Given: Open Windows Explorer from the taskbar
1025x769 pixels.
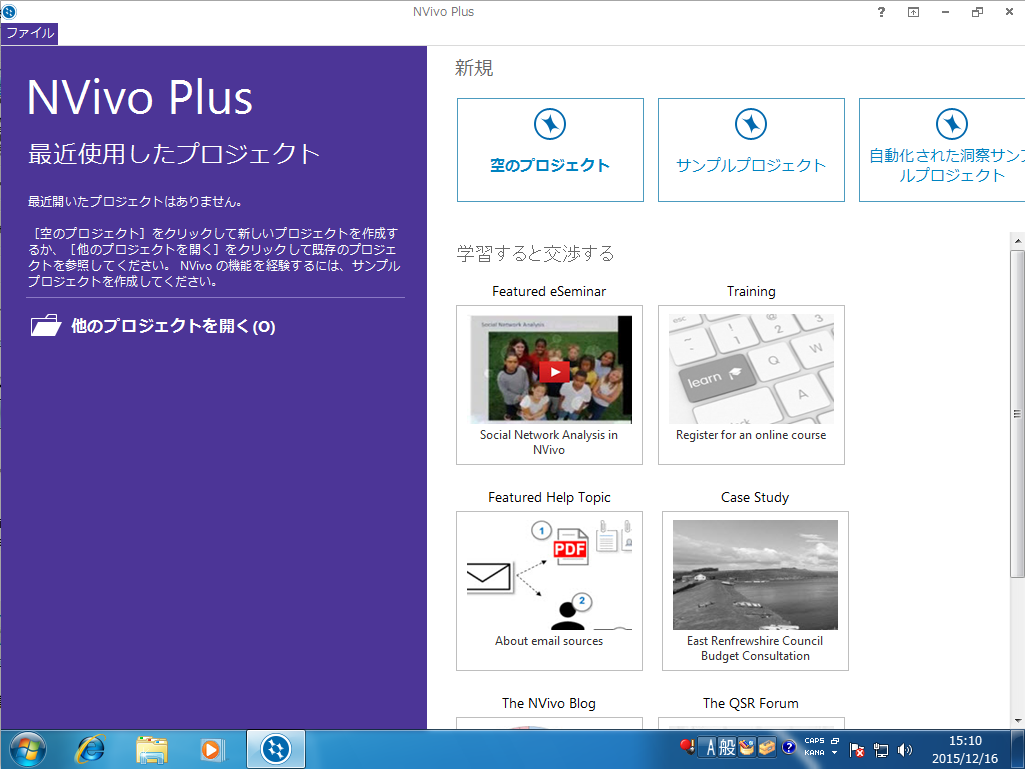Looking at the screenshot, I should point(152,749).
